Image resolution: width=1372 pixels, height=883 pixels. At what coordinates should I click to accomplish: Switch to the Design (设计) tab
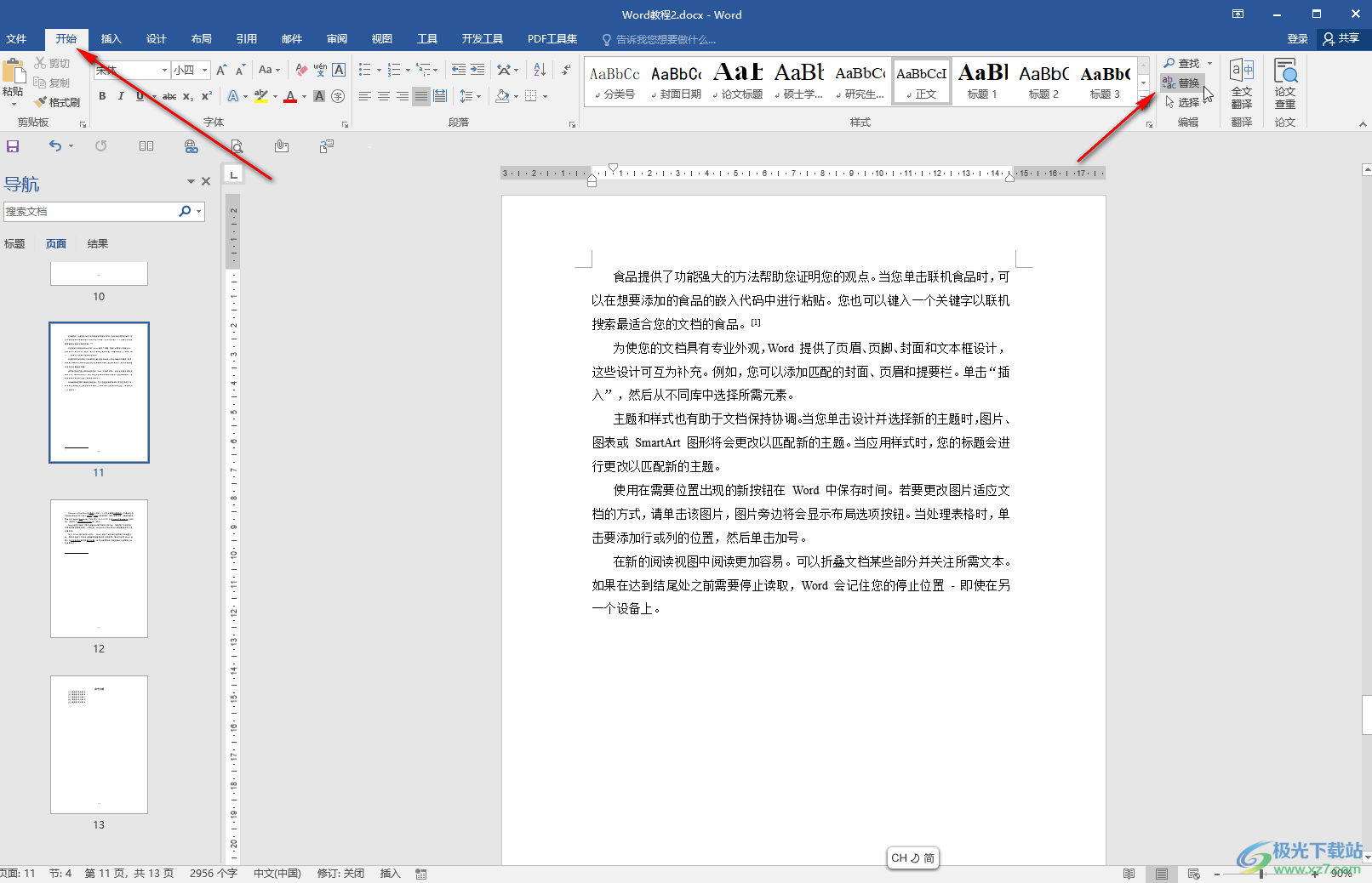point(157,39)
